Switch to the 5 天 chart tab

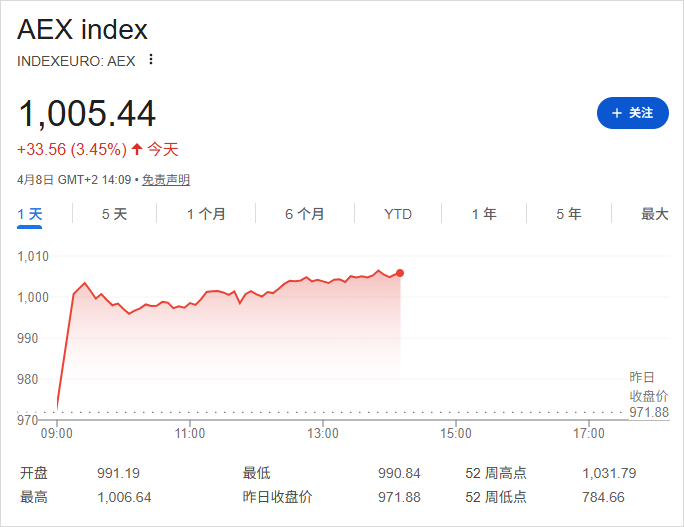tap(114, 214)
